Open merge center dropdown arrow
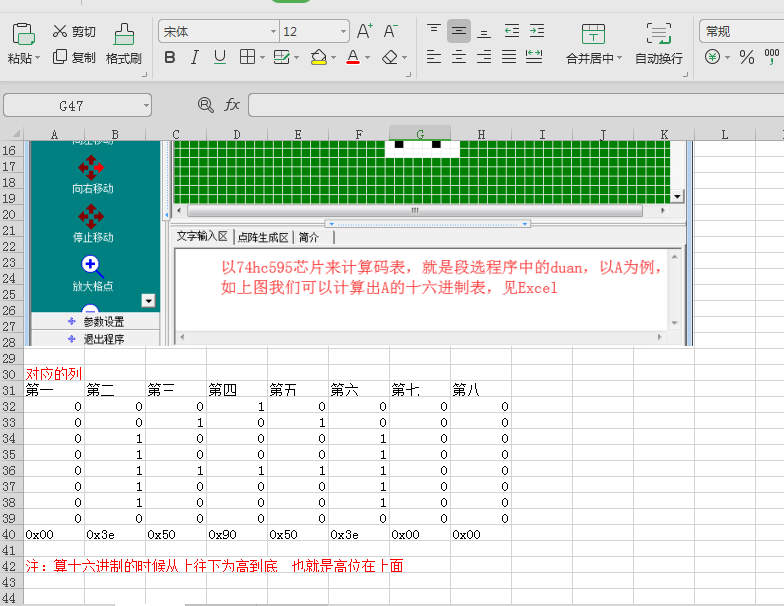784x606 pixels. tap(620, 58)
